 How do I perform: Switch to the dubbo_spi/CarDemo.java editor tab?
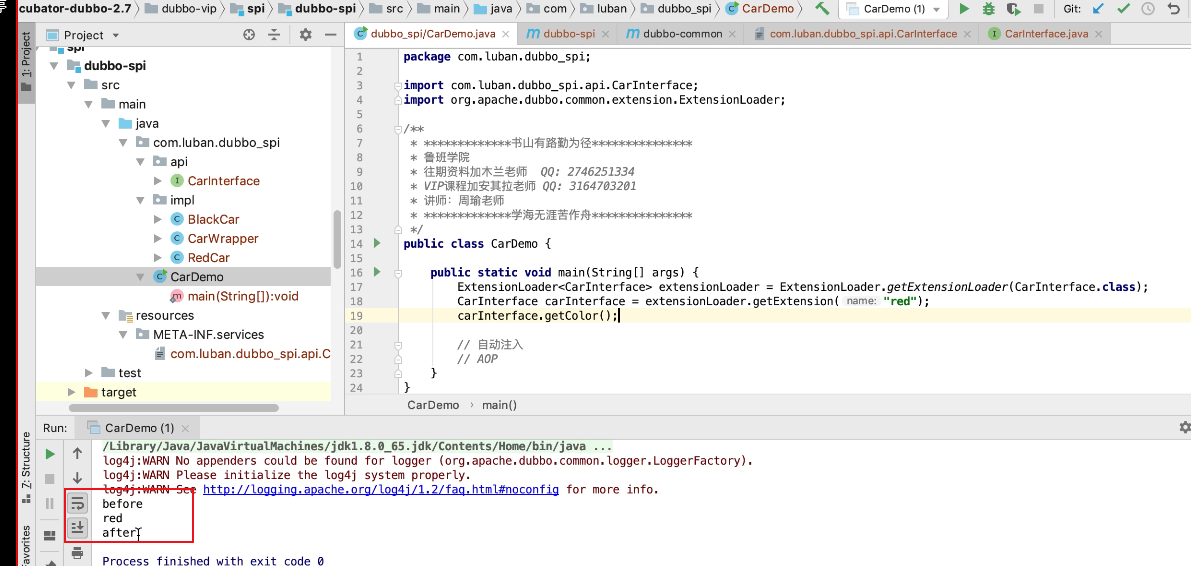tap(431, 33)
